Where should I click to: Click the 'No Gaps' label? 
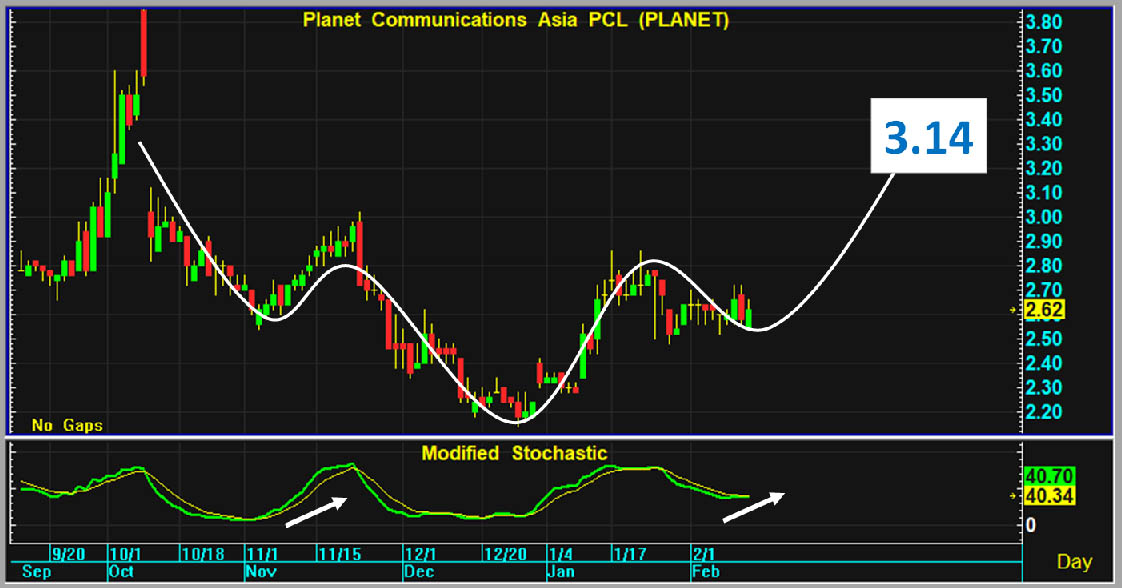67,425
